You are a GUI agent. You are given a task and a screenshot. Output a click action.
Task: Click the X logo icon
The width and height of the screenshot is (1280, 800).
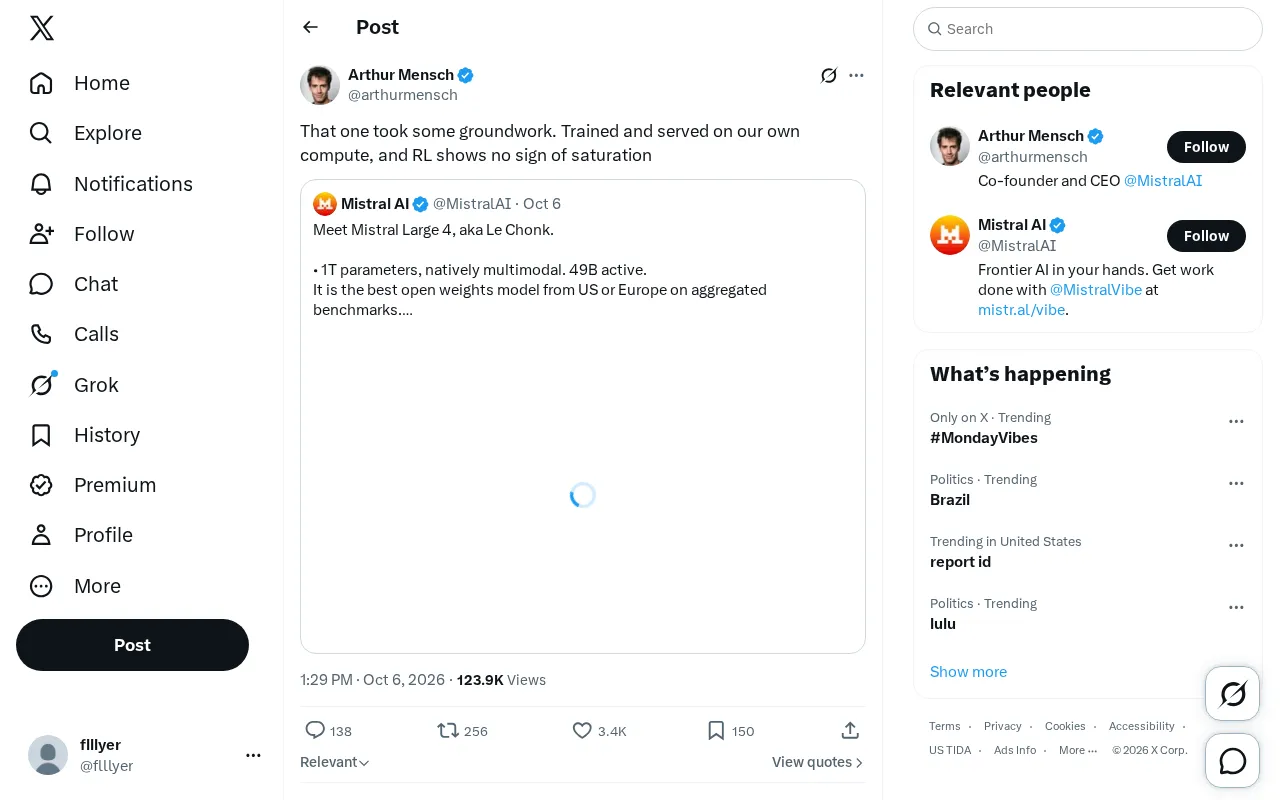coord(42,28)
